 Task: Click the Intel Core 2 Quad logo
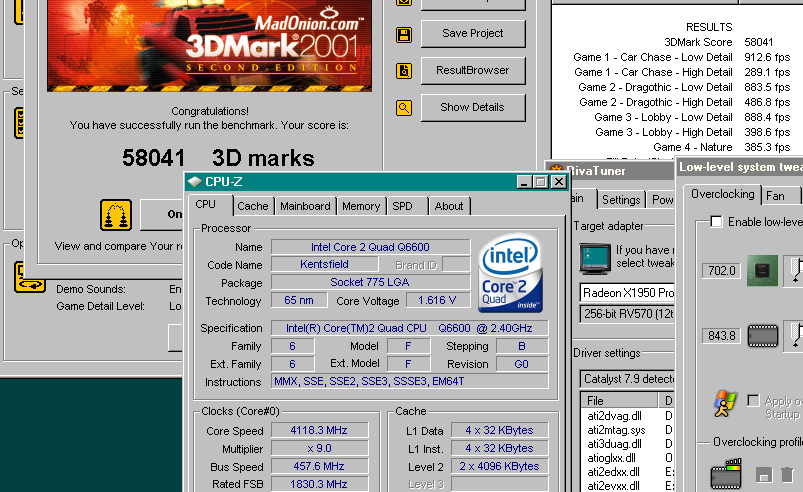pyautogui.click(x=511, y=273)
